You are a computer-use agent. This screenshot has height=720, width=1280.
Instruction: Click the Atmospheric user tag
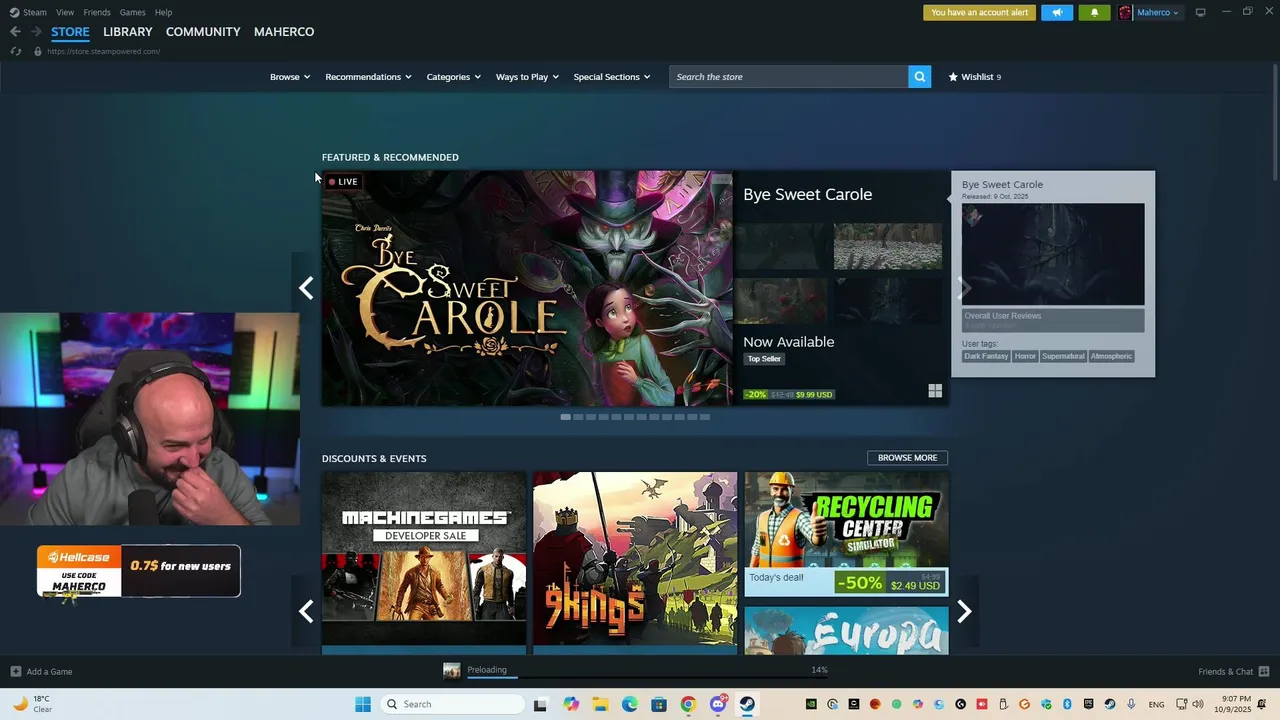coord(1111,356)
